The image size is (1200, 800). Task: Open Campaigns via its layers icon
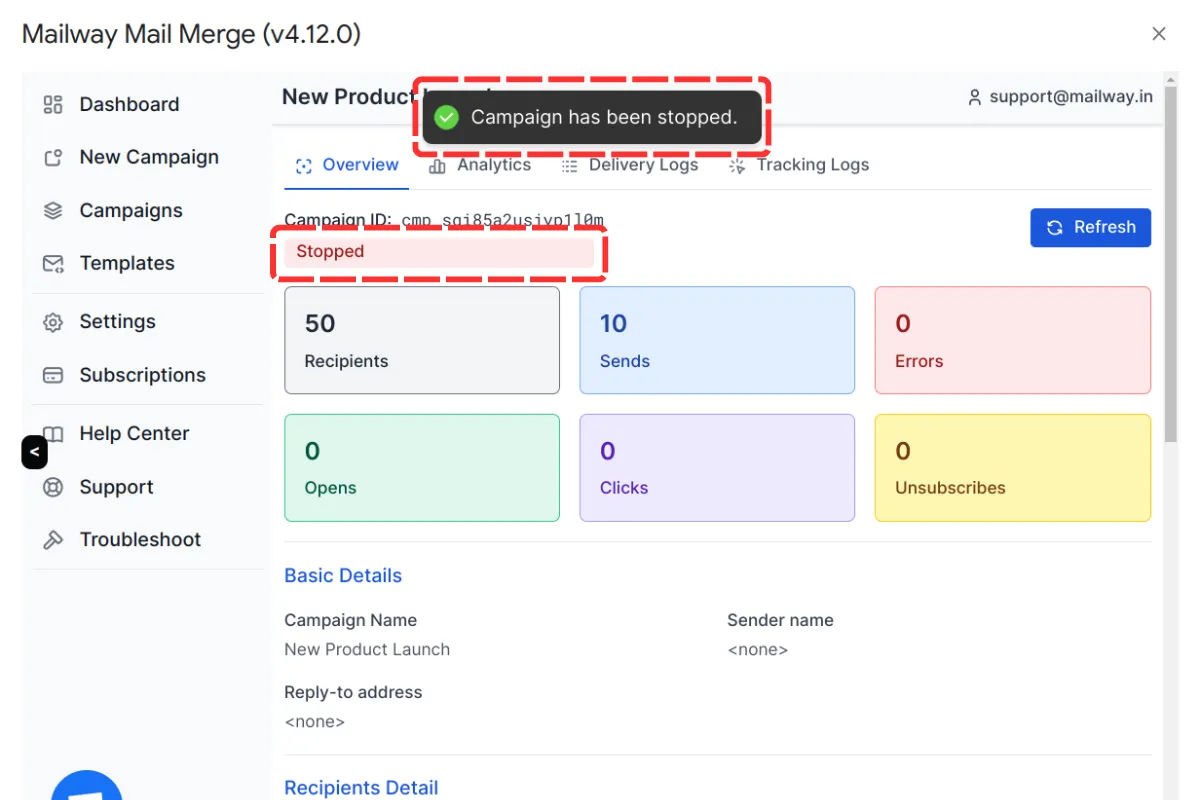[x=53, y=211]
